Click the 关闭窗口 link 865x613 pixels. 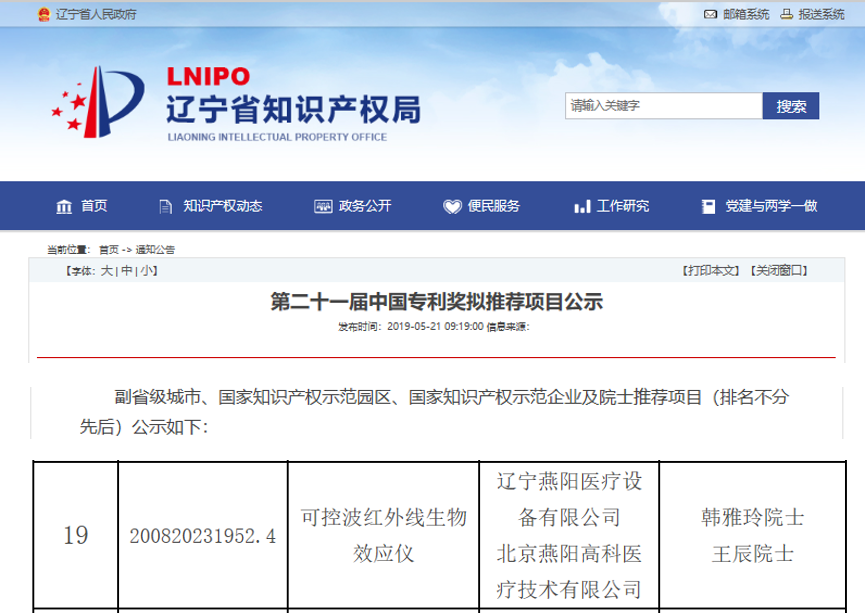[780, 270]
